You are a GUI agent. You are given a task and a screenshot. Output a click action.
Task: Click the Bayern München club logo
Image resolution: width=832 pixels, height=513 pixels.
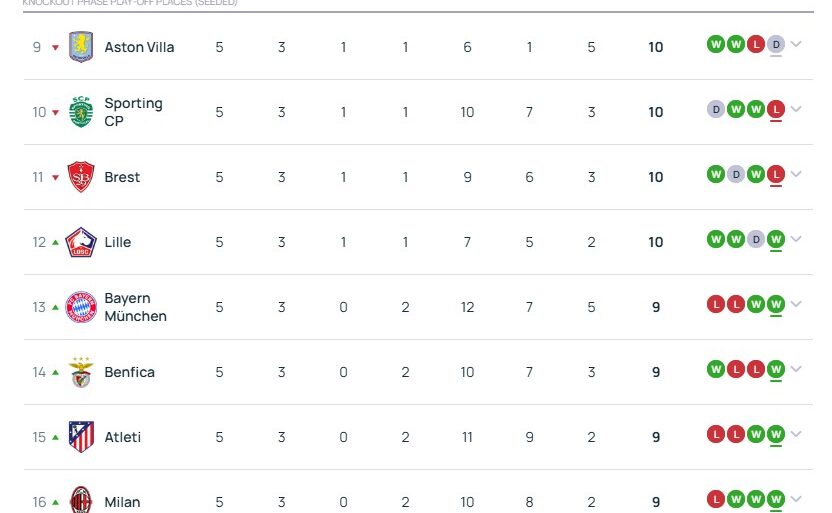[80, 307]
